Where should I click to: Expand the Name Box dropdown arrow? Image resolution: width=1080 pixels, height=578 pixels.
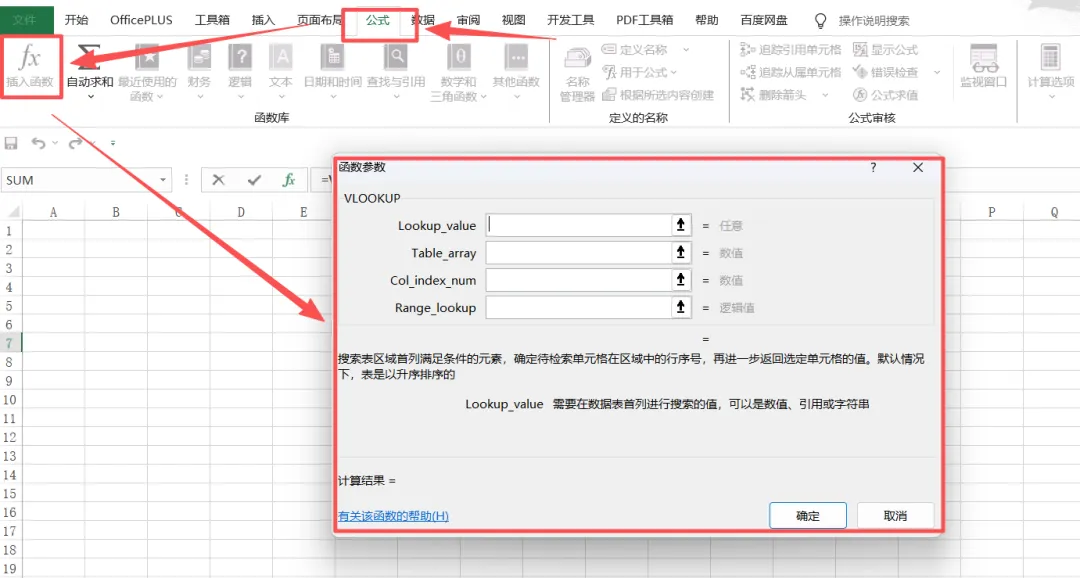click(x=163, y=180)
